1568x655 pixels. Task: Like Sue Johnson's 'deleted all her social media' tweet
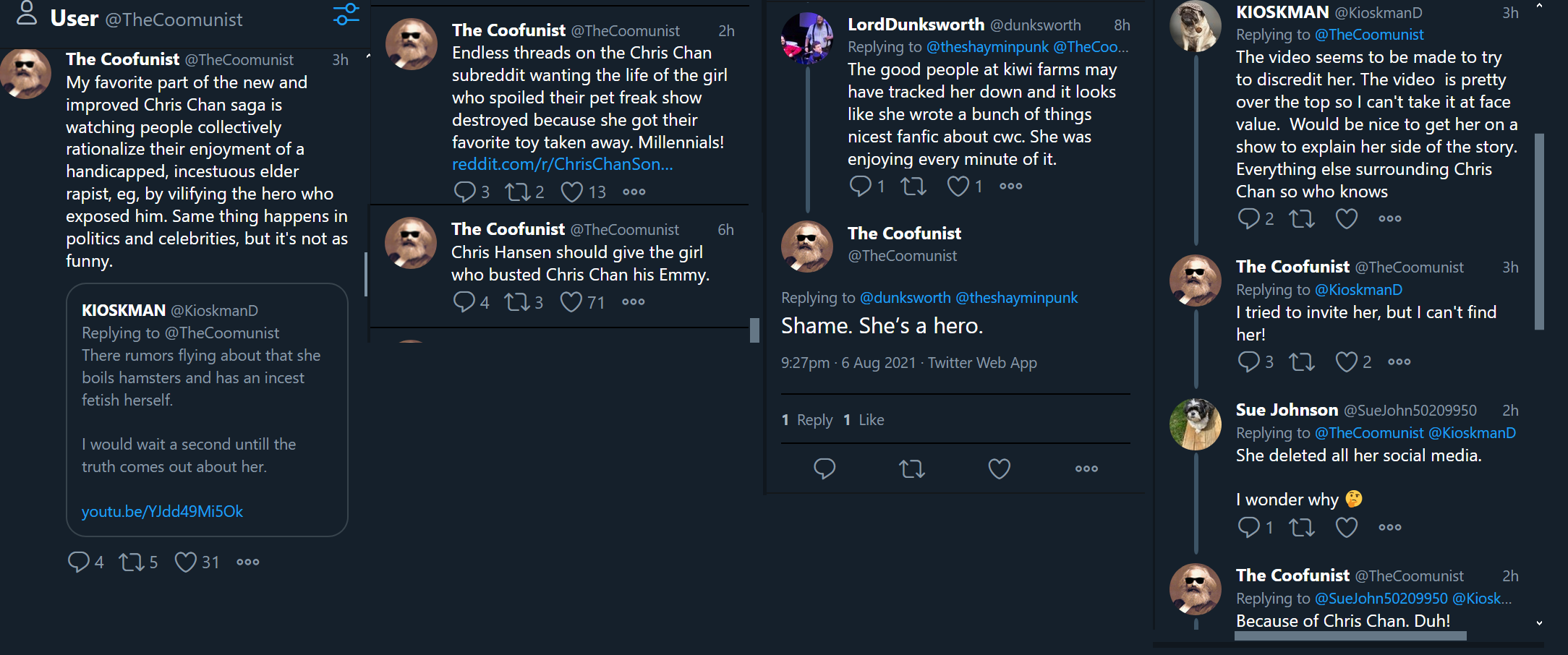[x=1346, y=527]
